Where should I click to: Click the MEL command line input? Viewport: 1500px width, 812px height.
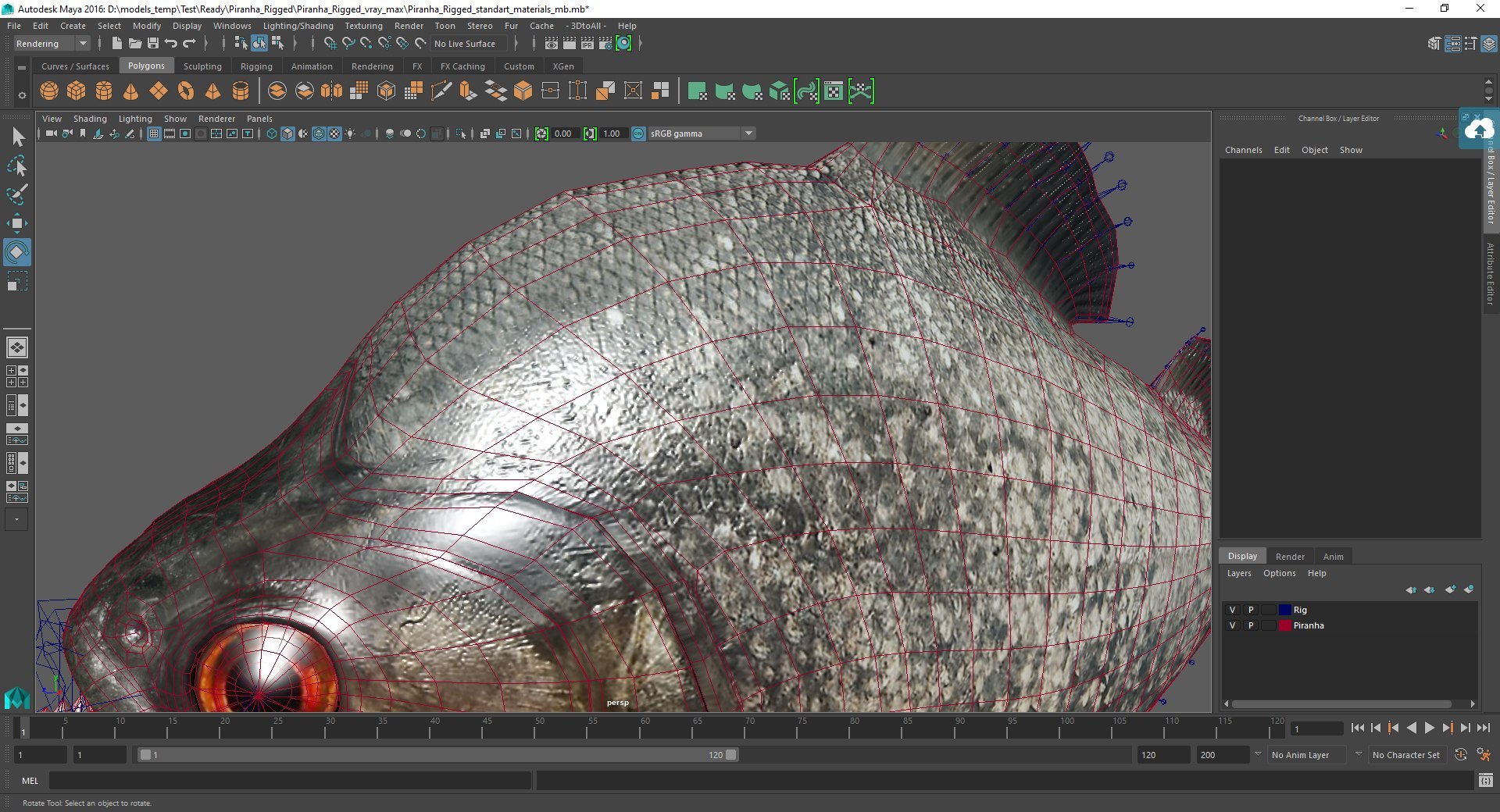(x=290, y=780)
